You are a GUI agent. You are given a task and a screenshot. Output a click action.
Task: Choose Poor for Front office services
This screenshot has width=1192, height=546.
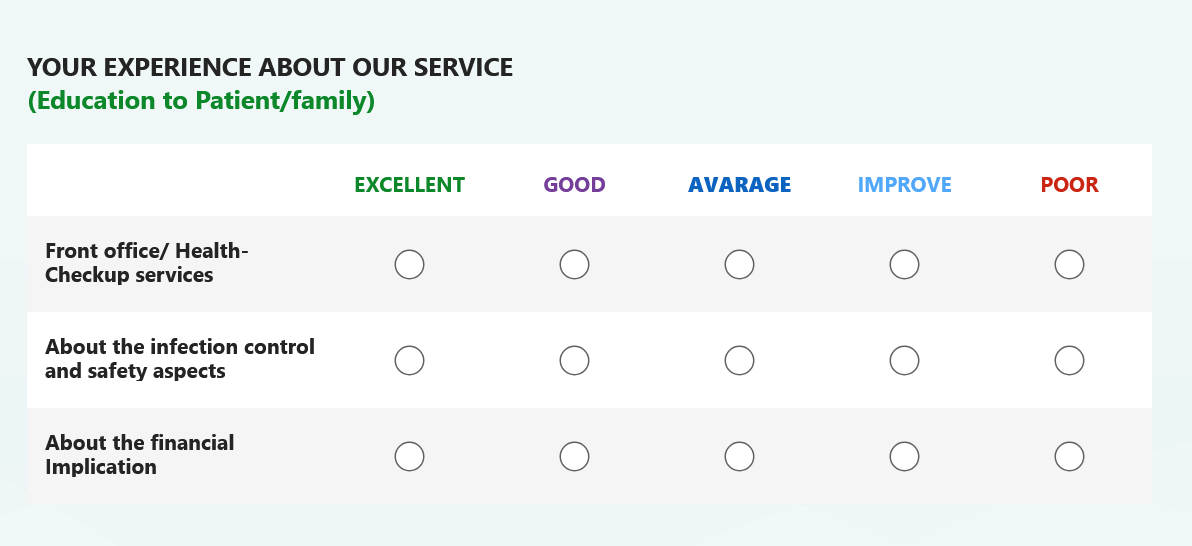click(1069, 265)
